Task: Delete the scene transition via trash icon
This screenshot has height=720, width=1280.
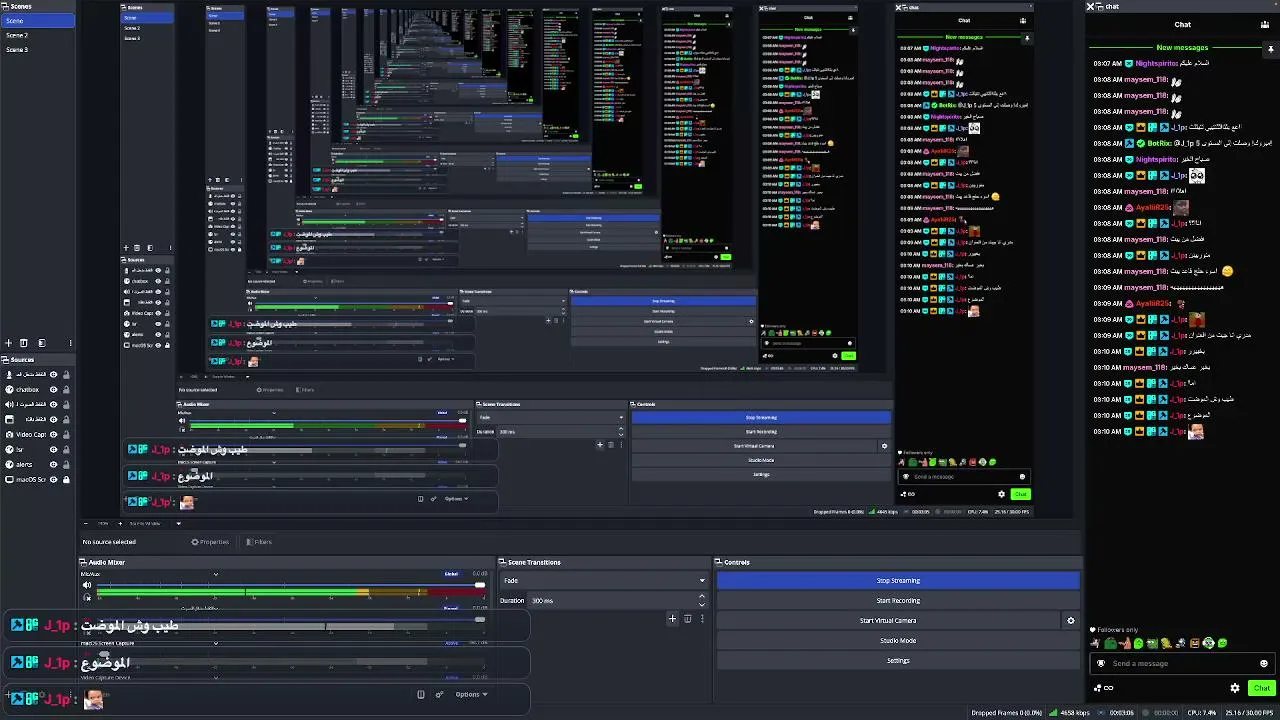Action: 687,619
